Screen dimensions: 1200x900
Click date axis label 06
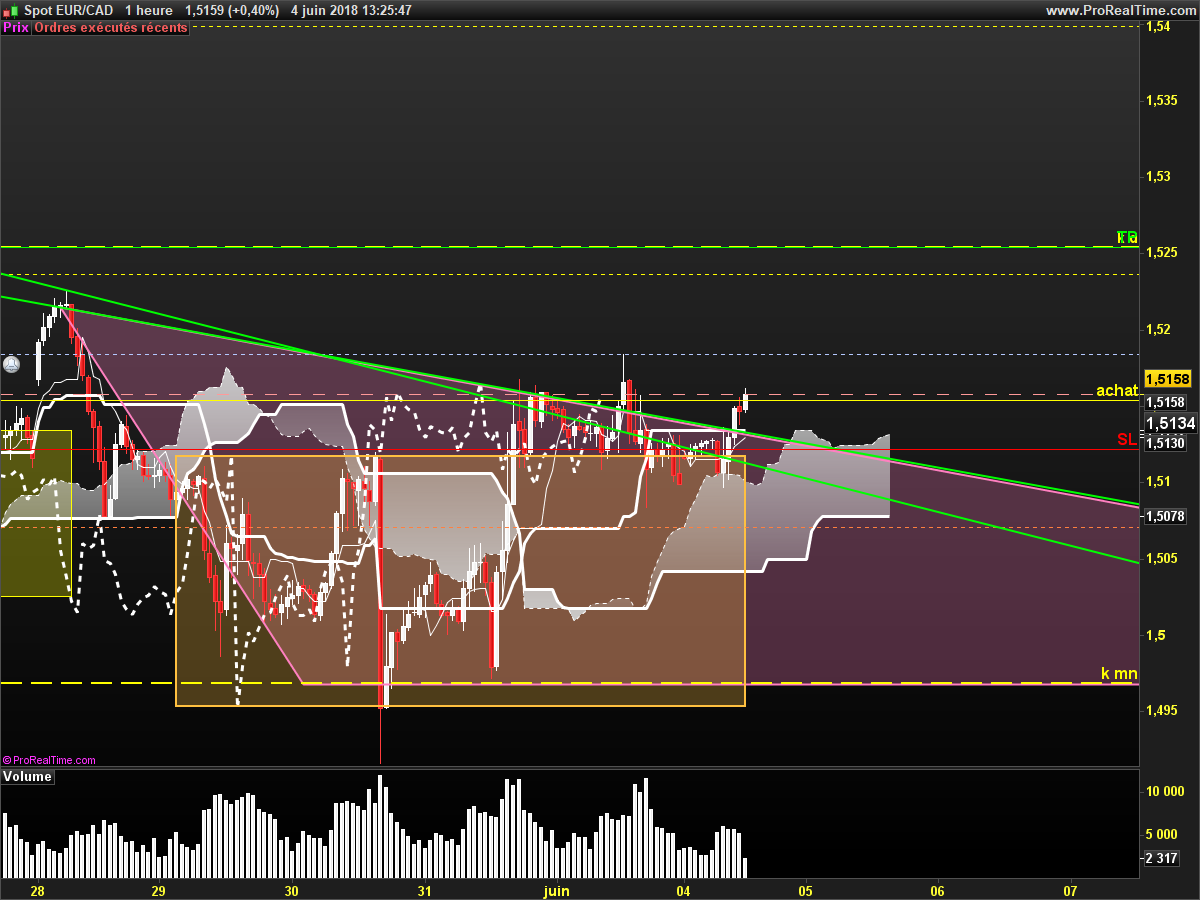tap(938, 890)
